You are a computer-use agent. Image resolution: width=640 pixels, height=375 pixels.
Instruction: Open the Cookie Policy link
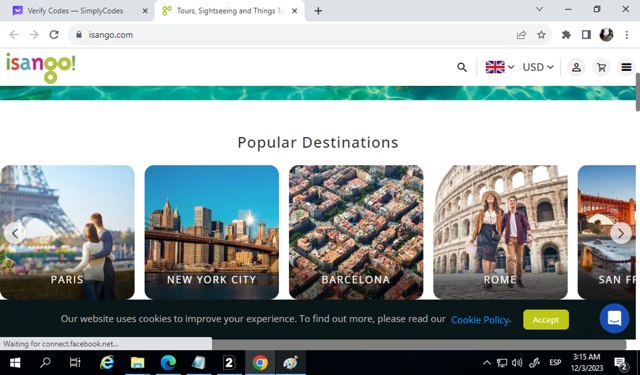coord(480,320)
